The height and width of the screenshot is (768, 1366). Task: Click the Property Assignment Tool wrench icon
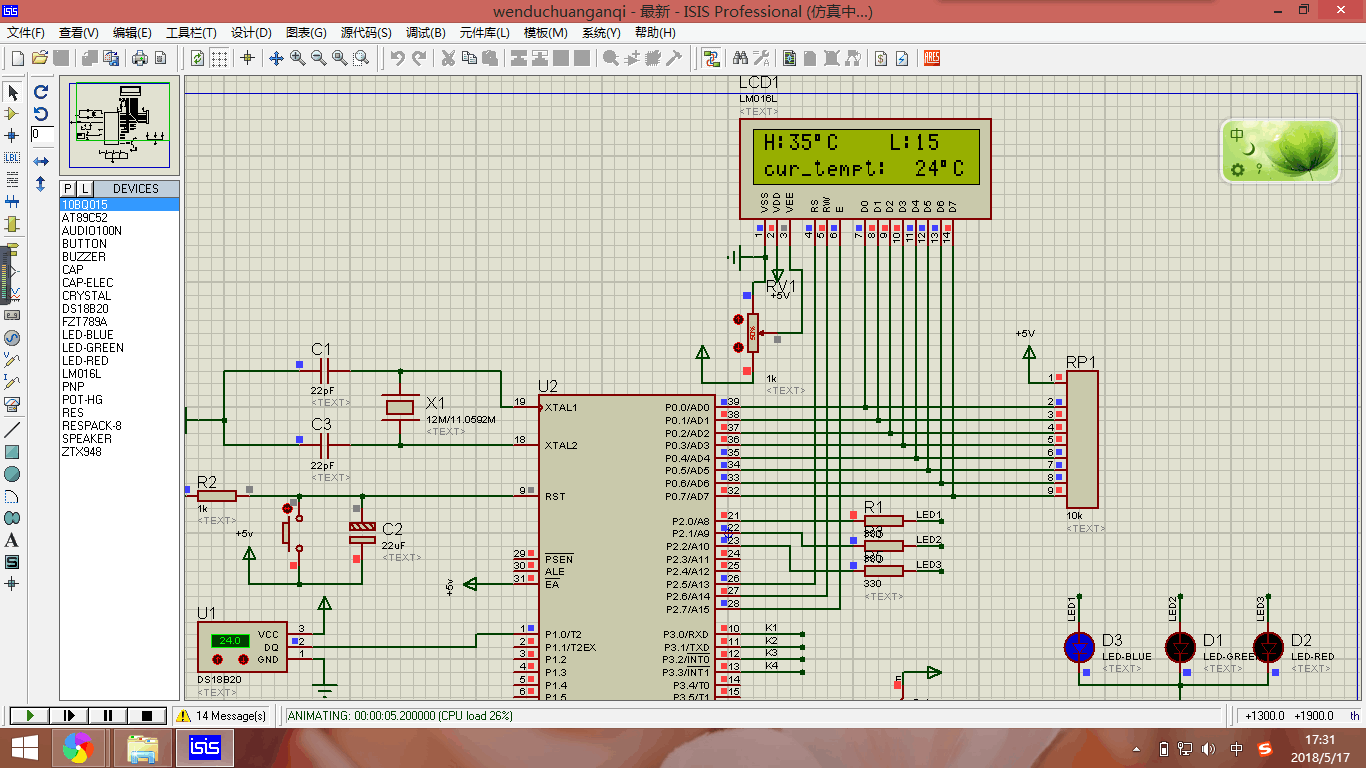click(x=762, y=58)
